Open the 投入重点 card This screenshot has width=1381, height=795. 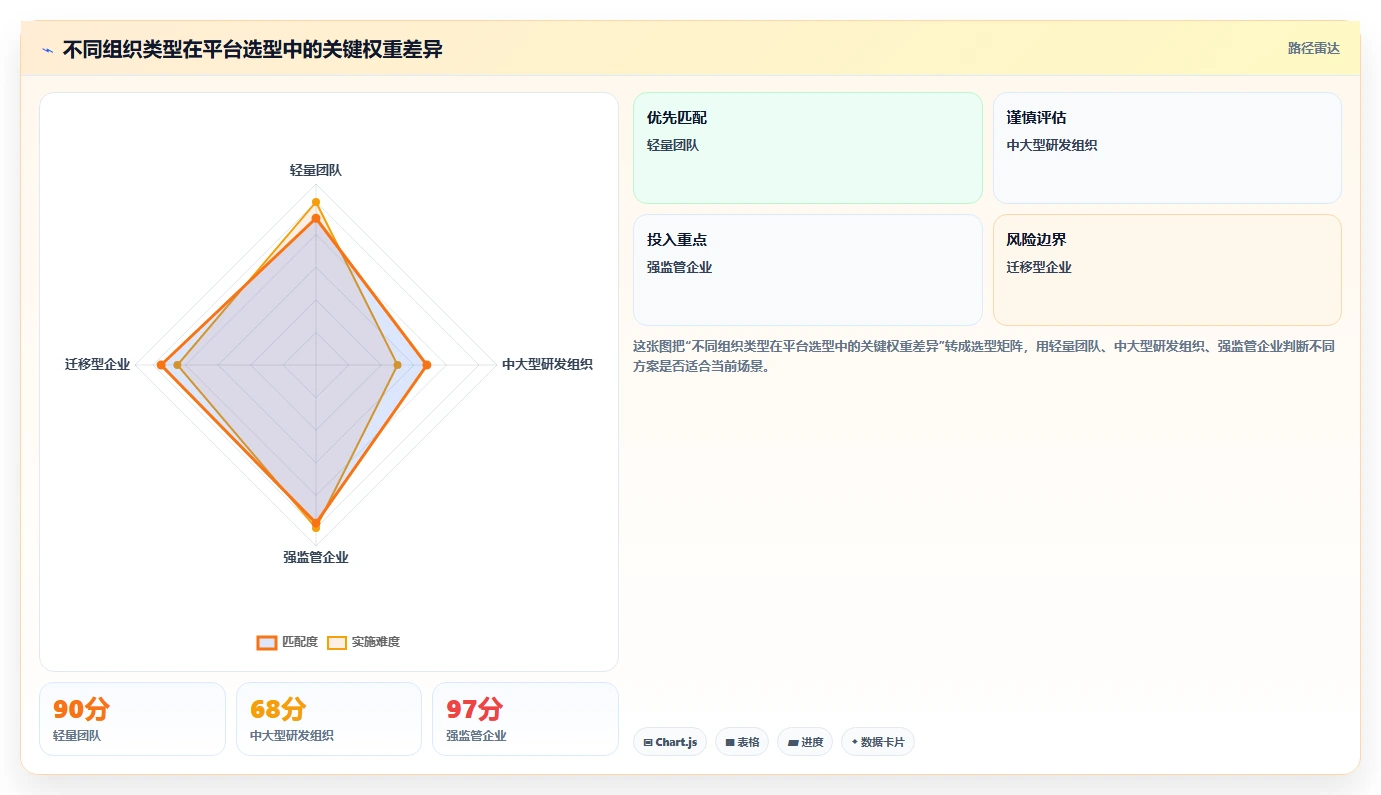(x=808, y=270)
